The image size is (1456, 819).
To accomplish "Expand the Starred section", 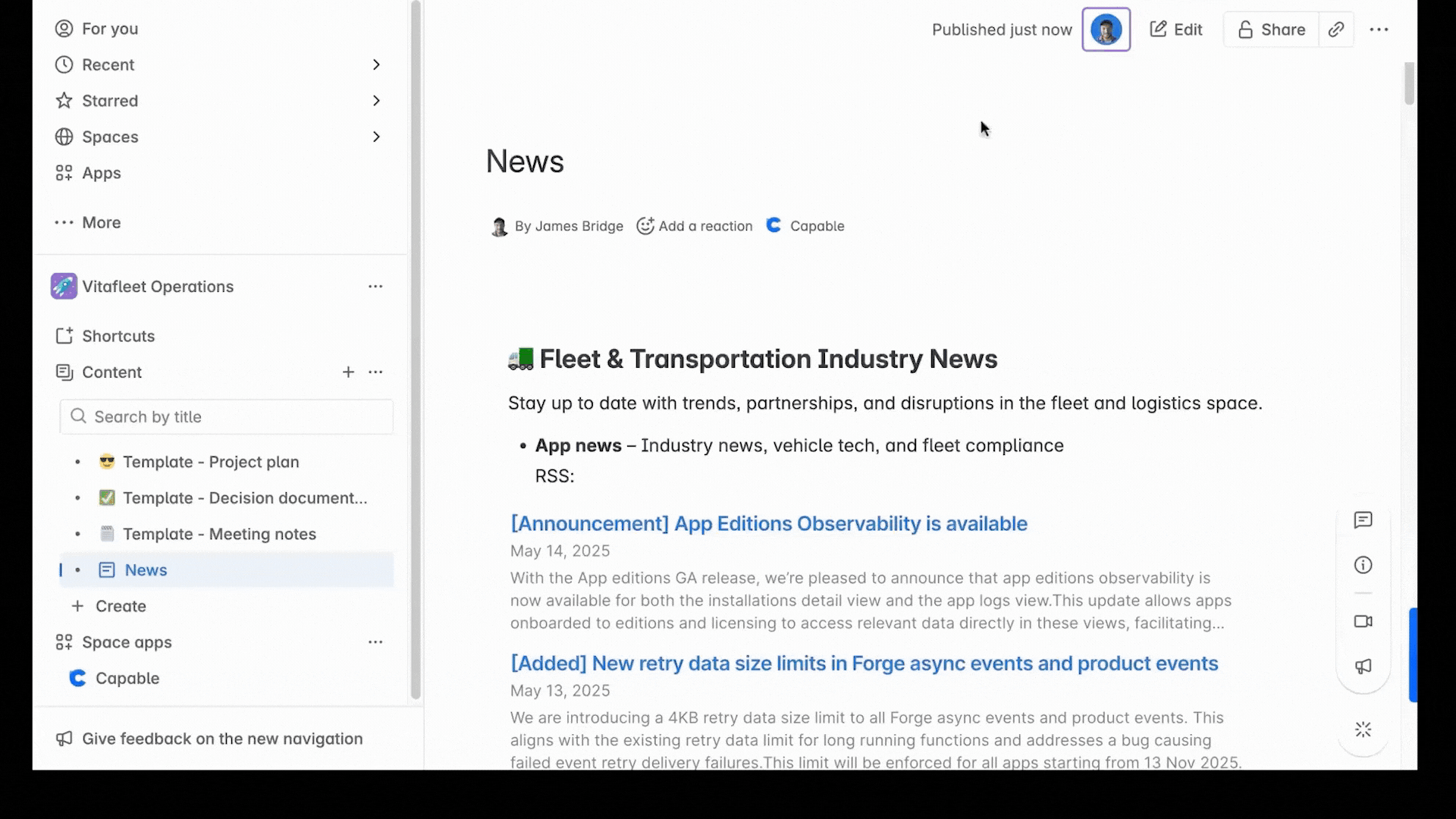I will pyautogui.click(x=377, y=100).
